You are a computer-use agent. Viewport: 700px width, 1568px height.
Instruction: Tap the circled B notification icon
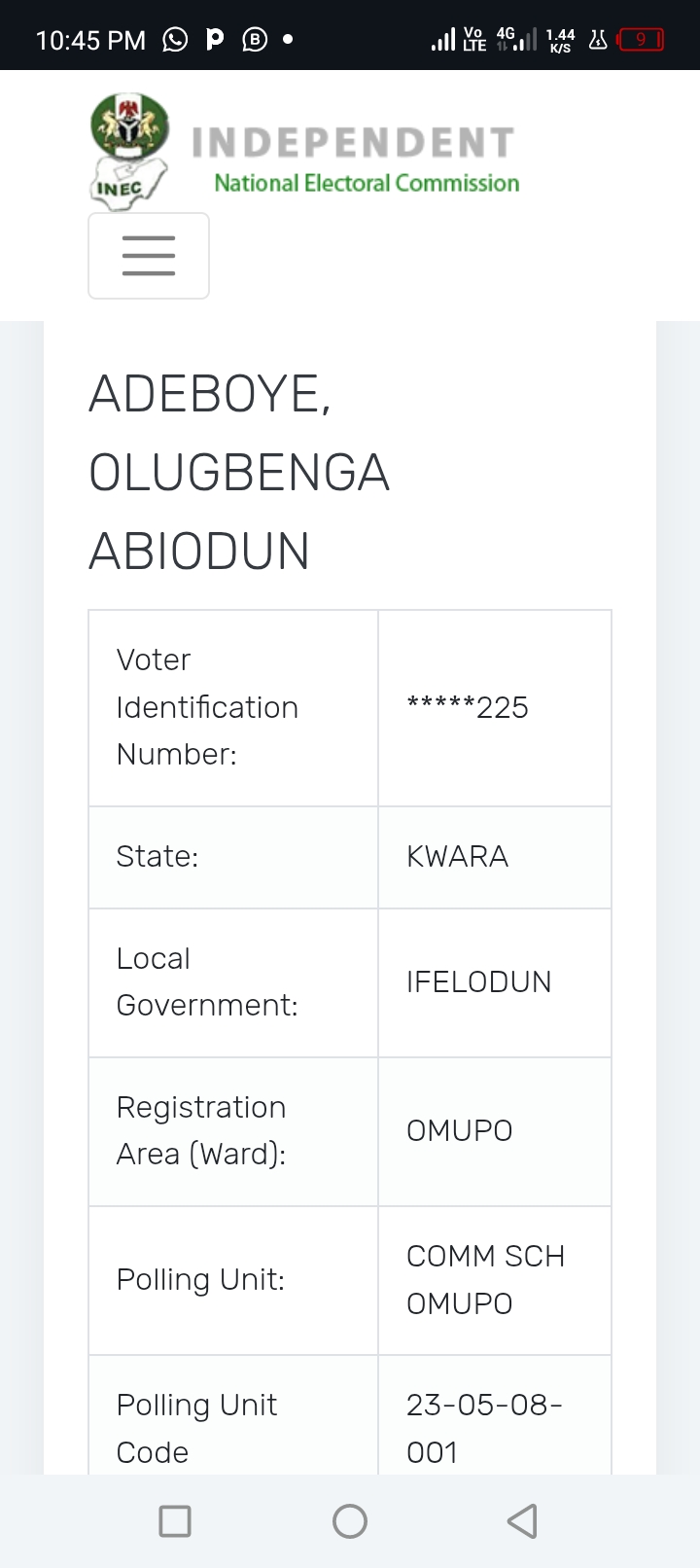[255, 39]
